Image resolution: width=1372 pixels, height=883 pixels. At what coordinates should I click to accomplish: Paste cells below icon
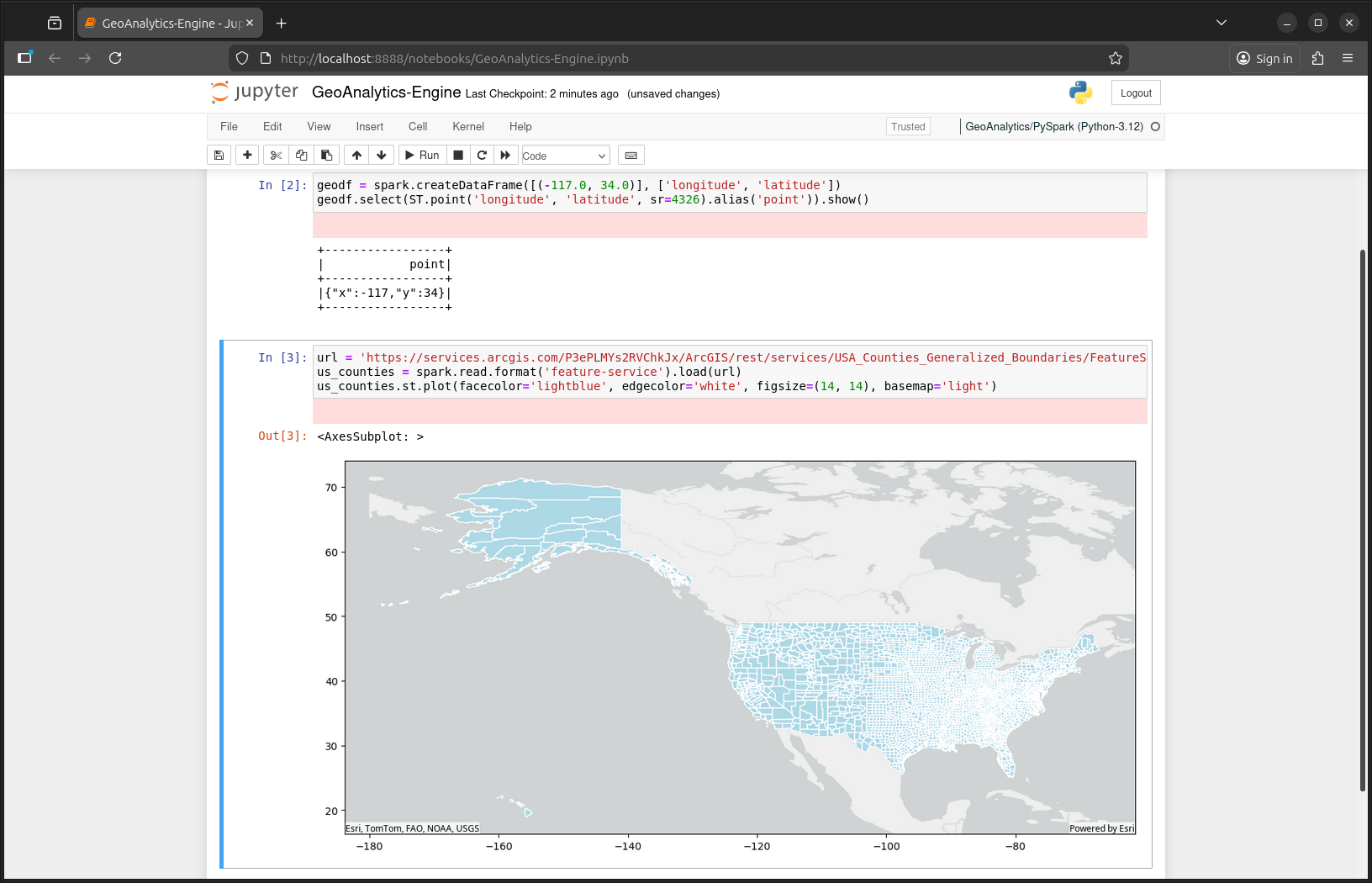click(326, 155)
